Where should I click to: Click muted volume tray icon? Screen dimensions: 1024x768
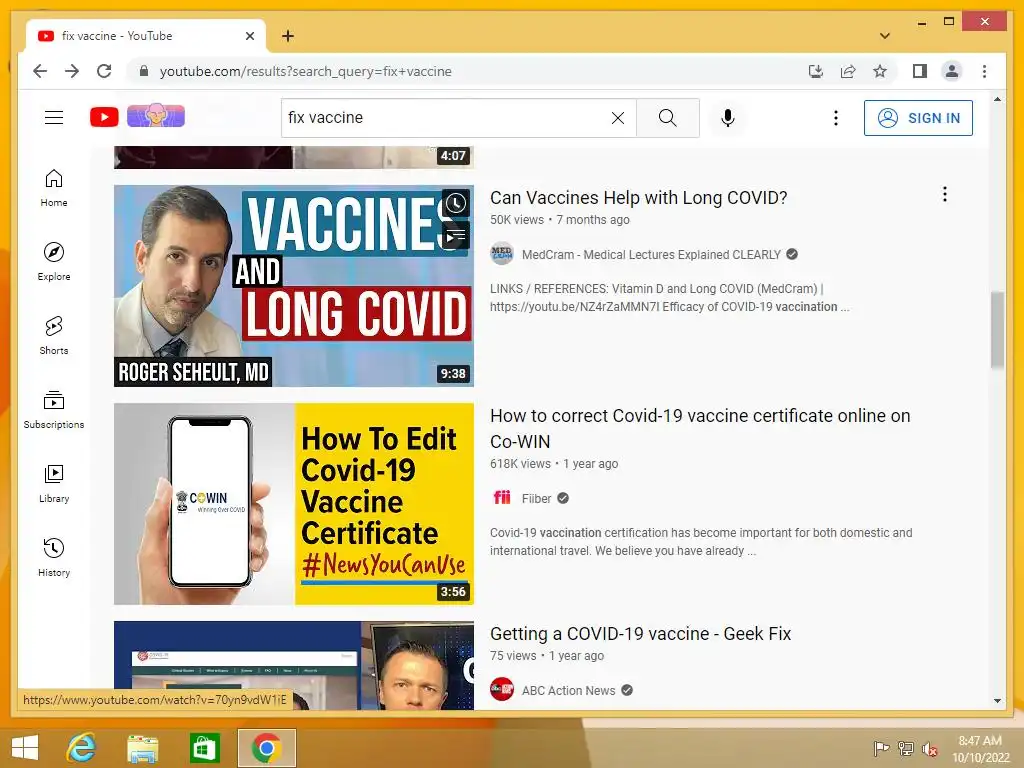929,749
